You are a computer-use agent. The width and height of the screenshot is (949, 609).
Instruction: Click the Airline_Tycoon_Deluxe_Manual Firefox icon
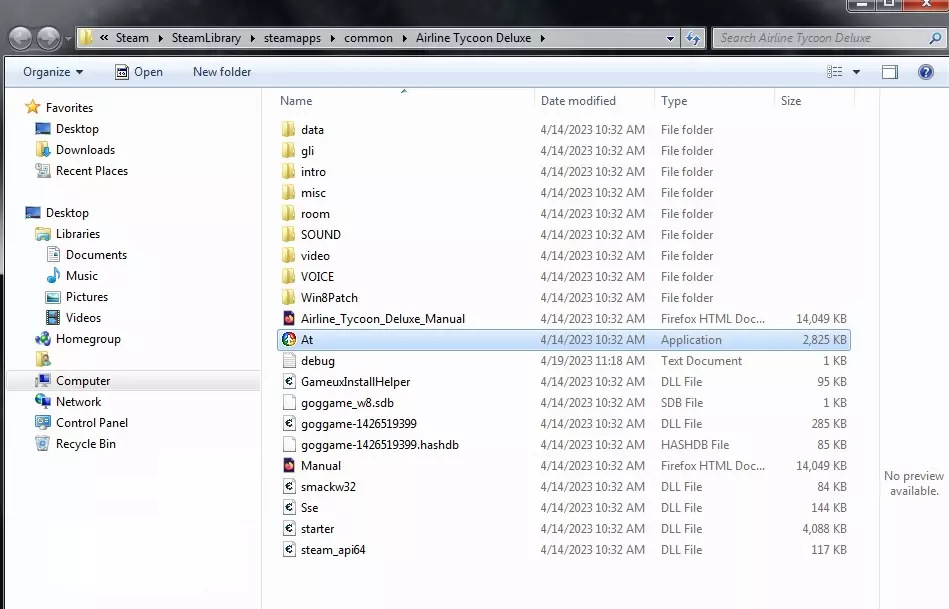point(289,318)
